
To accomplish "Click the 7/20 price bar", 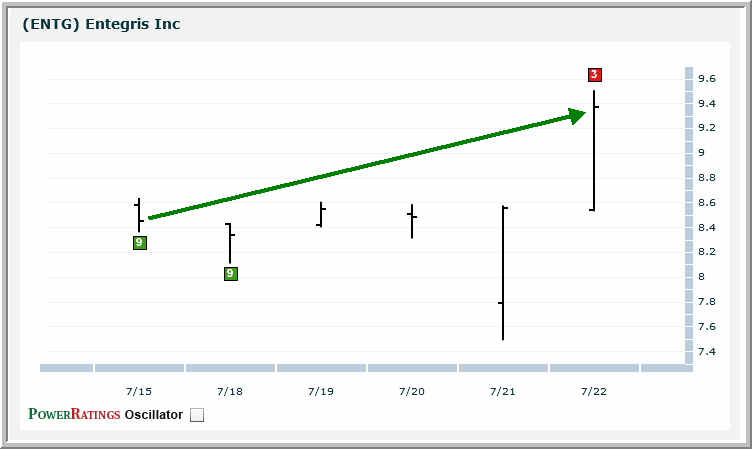I will click(x=412, y=221).
